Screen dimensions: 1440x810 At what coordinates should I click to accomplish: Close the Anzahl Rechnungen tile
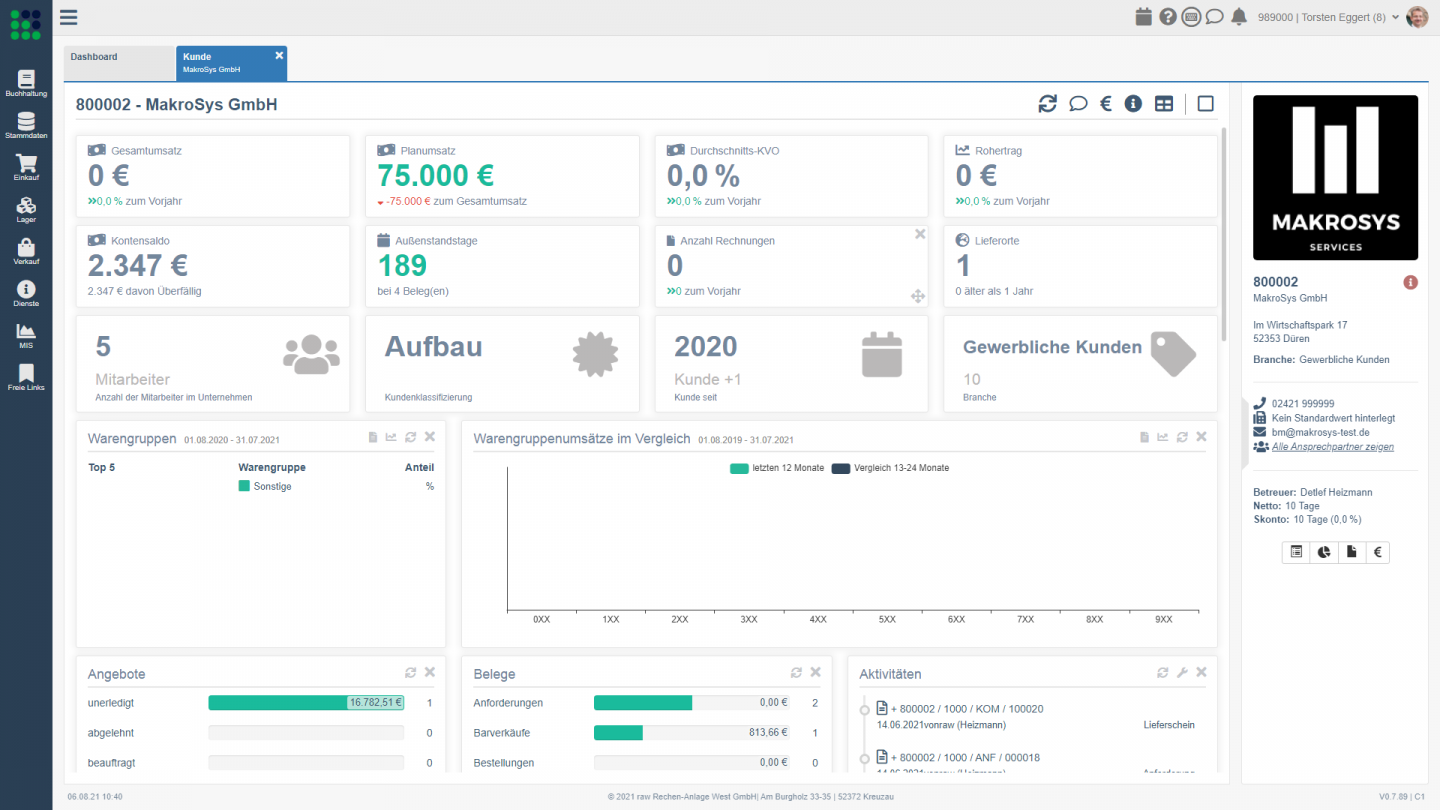click(920, 234)
